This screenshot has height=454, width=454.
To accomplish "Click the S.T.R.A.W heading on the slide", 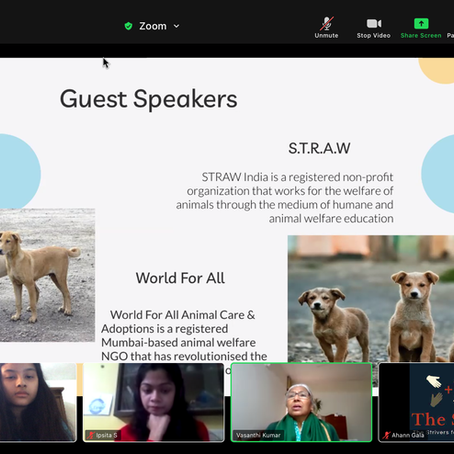I will pos(319,148).
